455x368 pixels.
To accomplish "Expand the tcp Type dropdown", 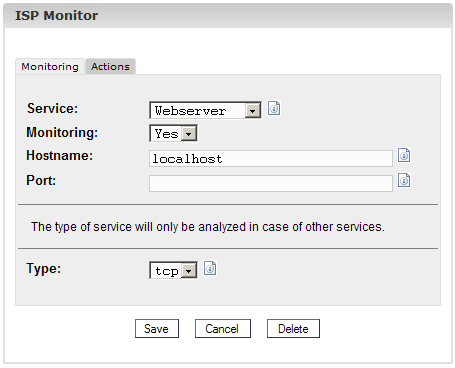I will (x=173, y=270).
